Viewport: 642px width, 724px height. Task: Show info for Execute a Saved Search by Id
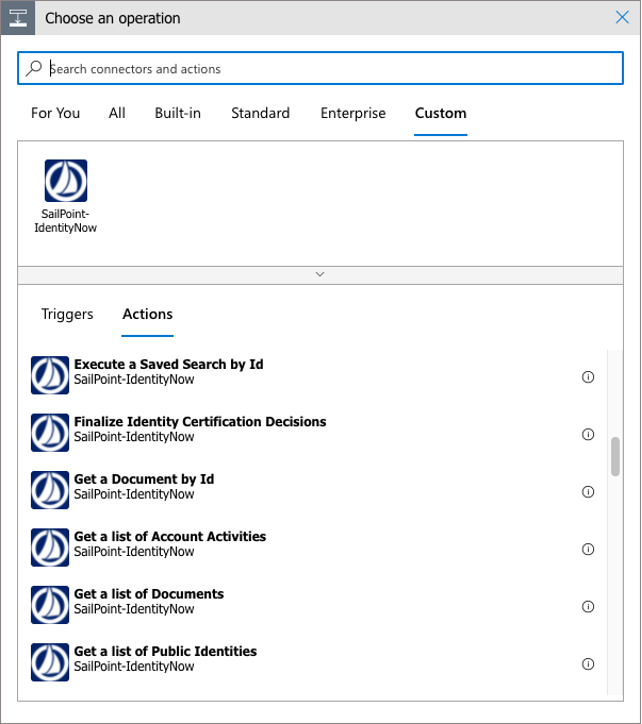[587, 377]
